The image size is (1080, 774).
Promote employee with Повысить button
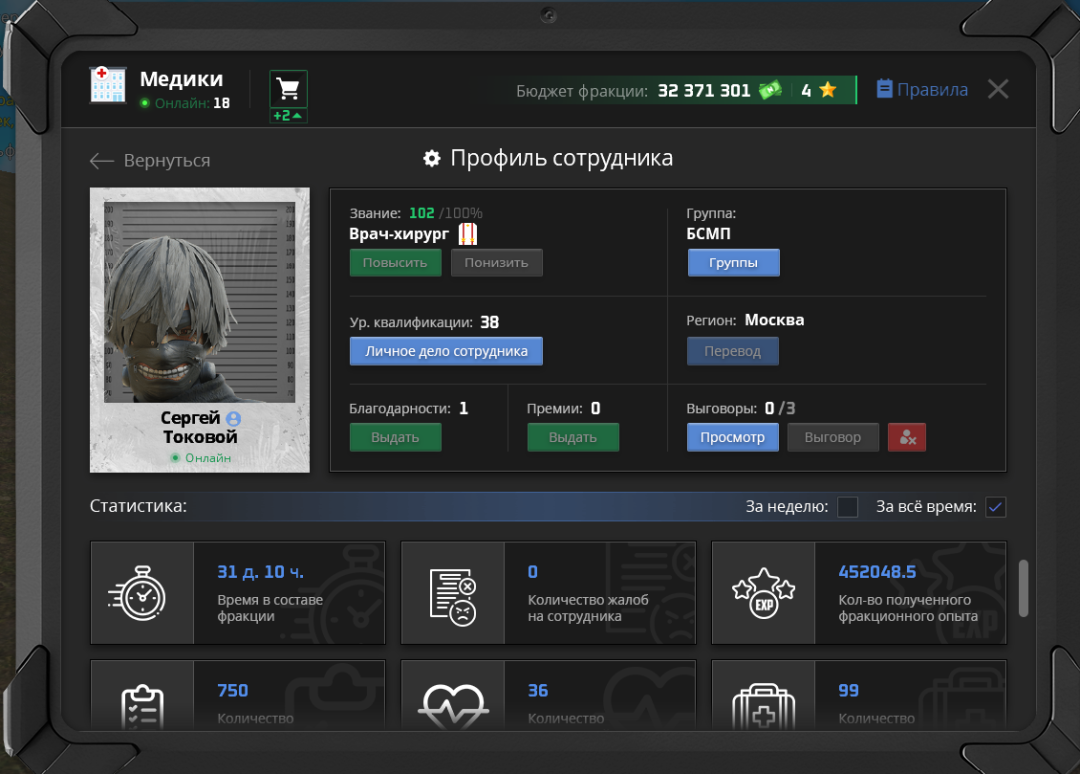(x=395, y=262)
